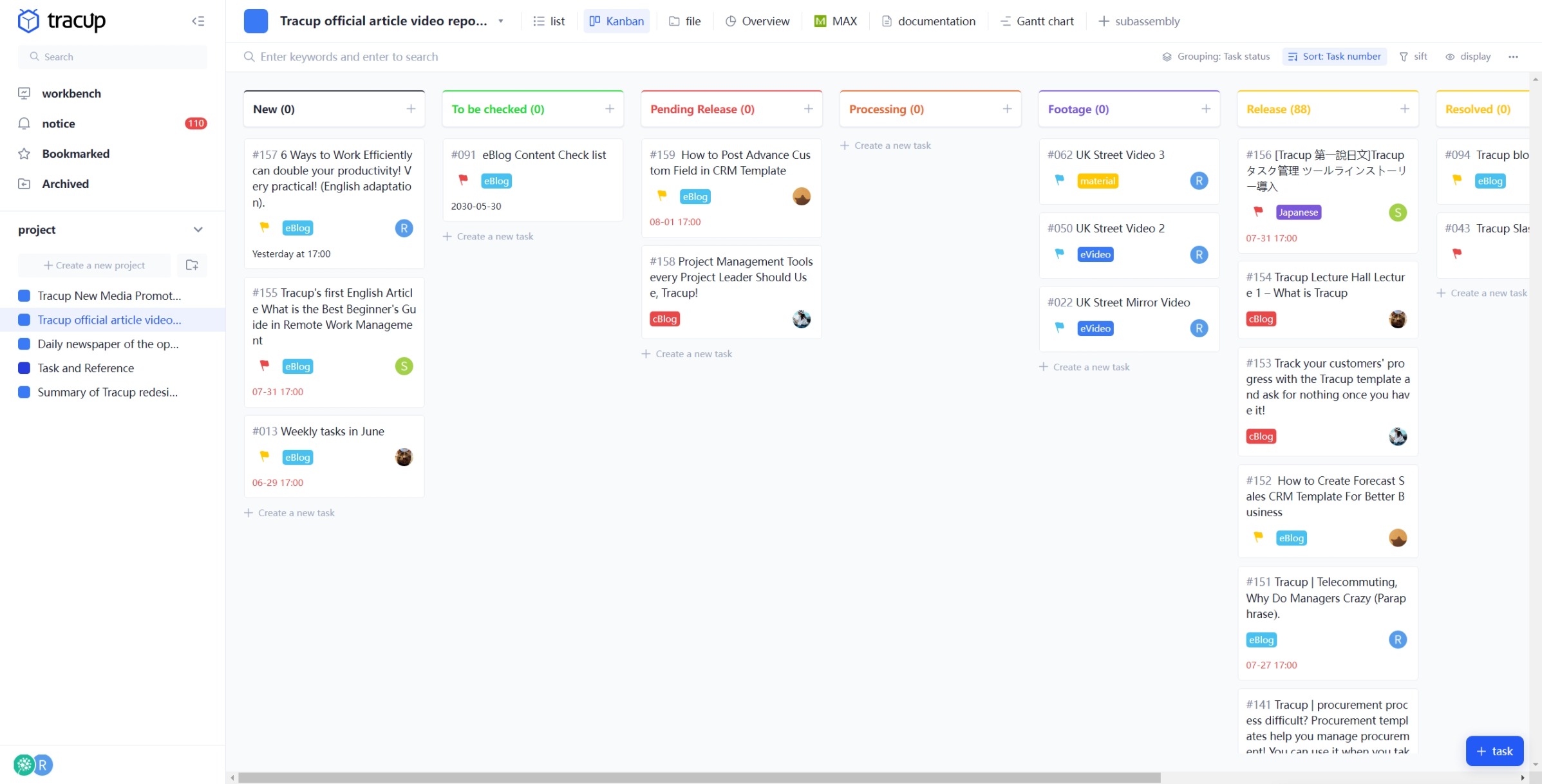The height and width of the screenshot is (784, 1542).
Task: Select Summary of Tracup redesi... project
Action: pyautogui.click(x=108, y=392)
